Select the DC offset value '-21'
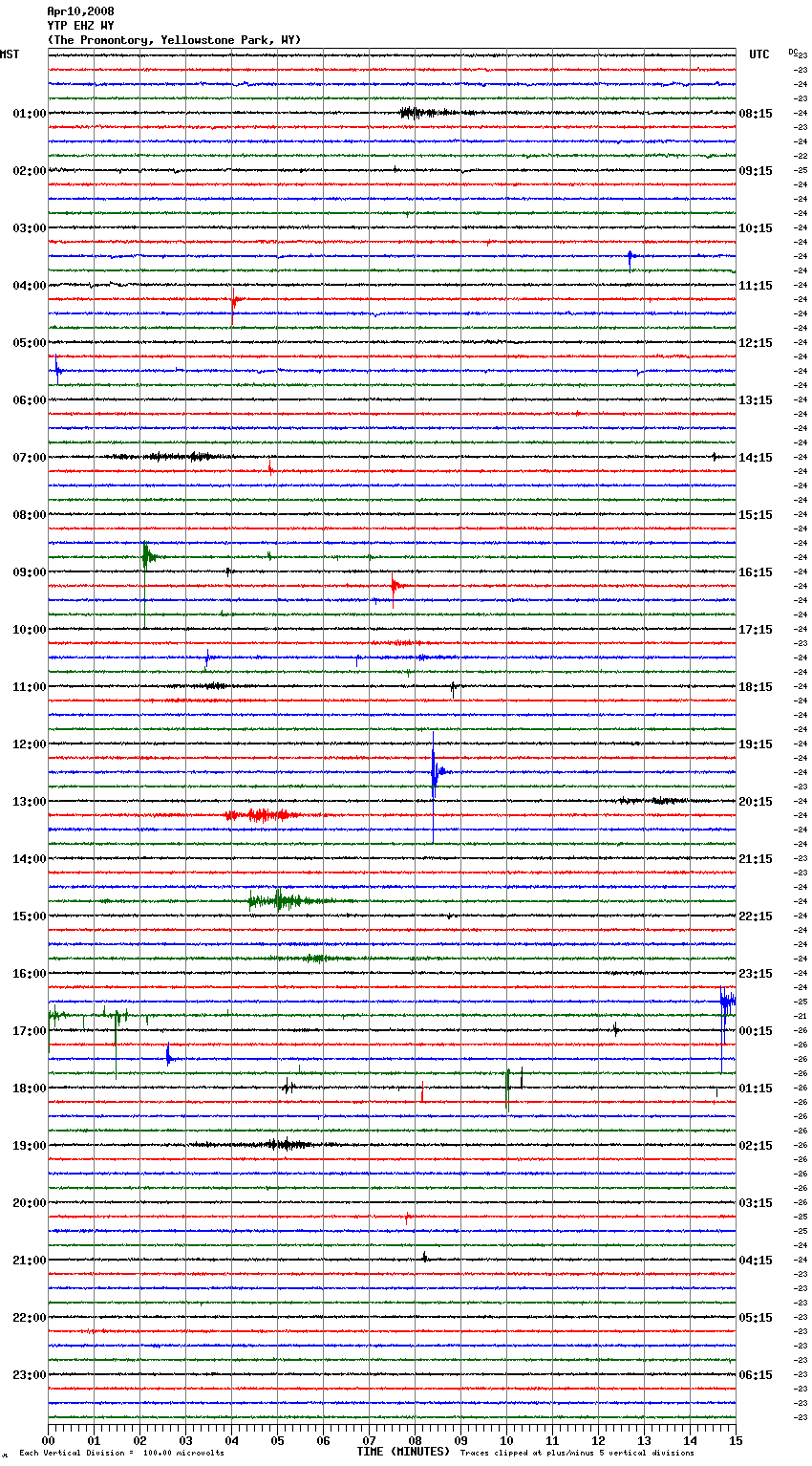Viewport: 812px width, 1466px height. [x=801, y=1016]
